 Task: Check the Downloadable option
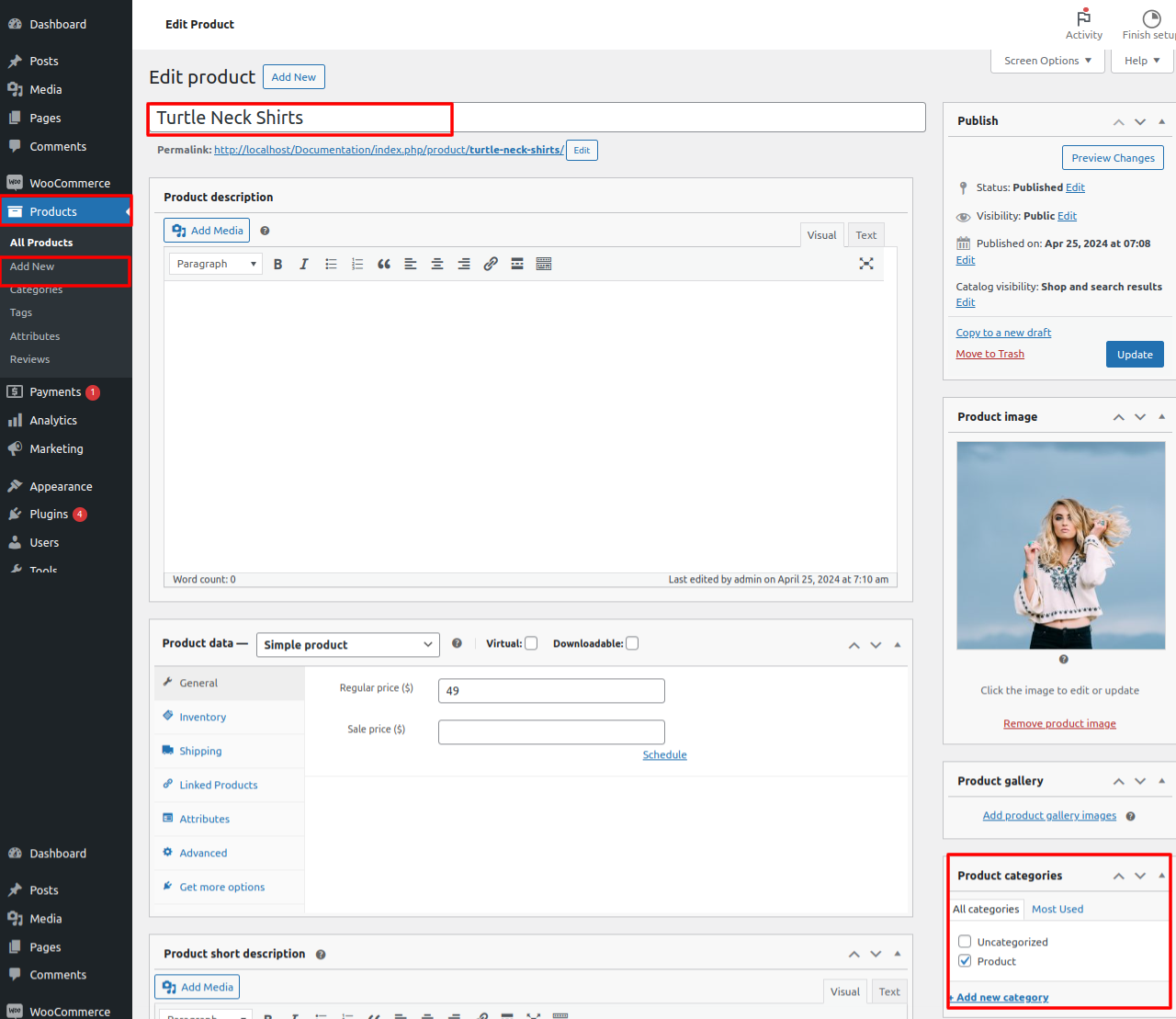632,643
